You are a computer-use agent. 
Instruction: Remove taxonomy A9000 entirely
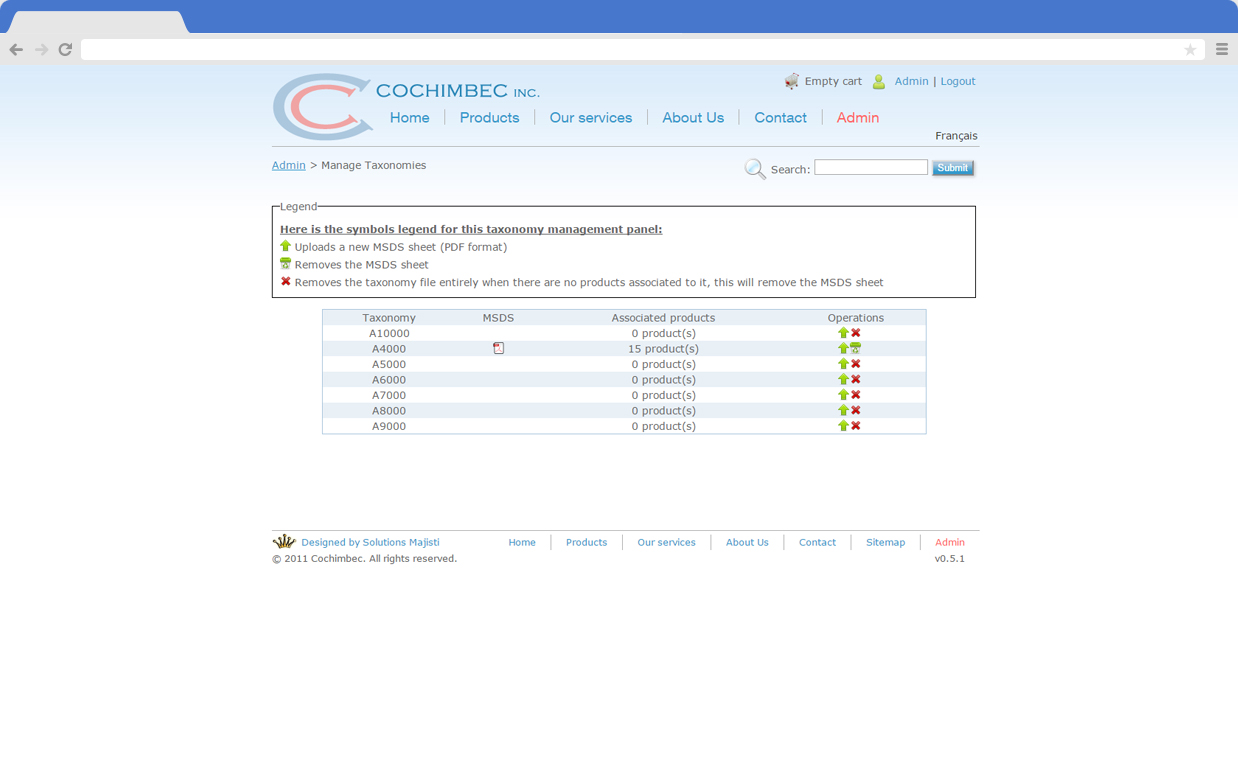tap(855, 425)
